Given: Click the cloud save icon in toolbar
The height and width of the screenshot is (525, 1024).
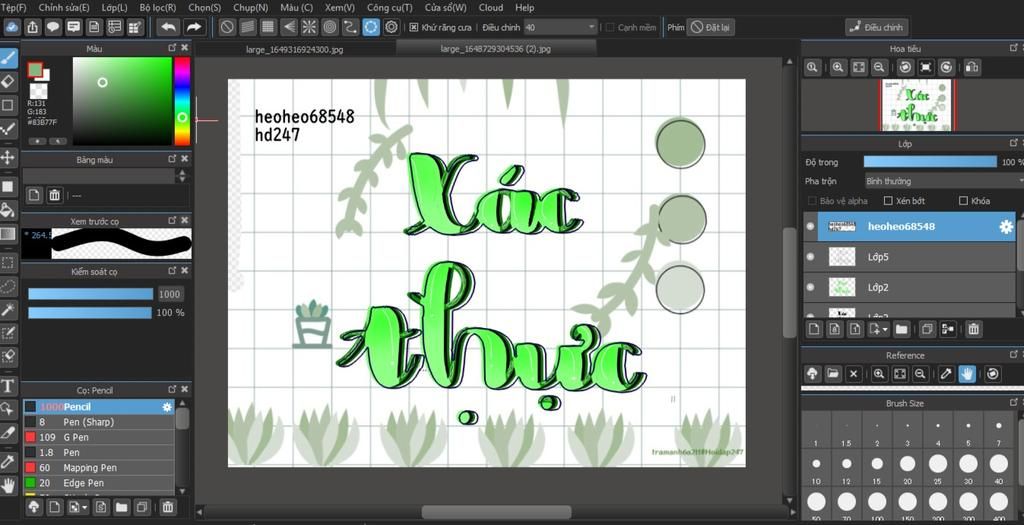Looking at the screenshot, I should (x=11, y=27).
